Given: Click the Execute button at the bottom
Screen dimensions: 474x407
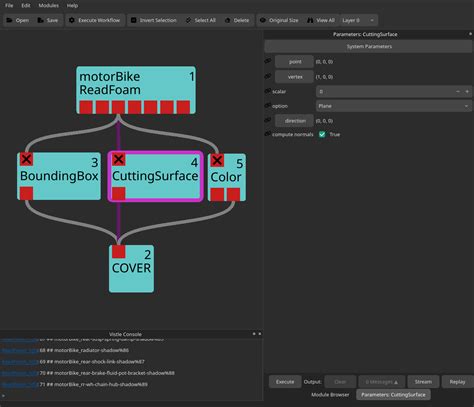Looking at the screenshot, I should [285, 382].
